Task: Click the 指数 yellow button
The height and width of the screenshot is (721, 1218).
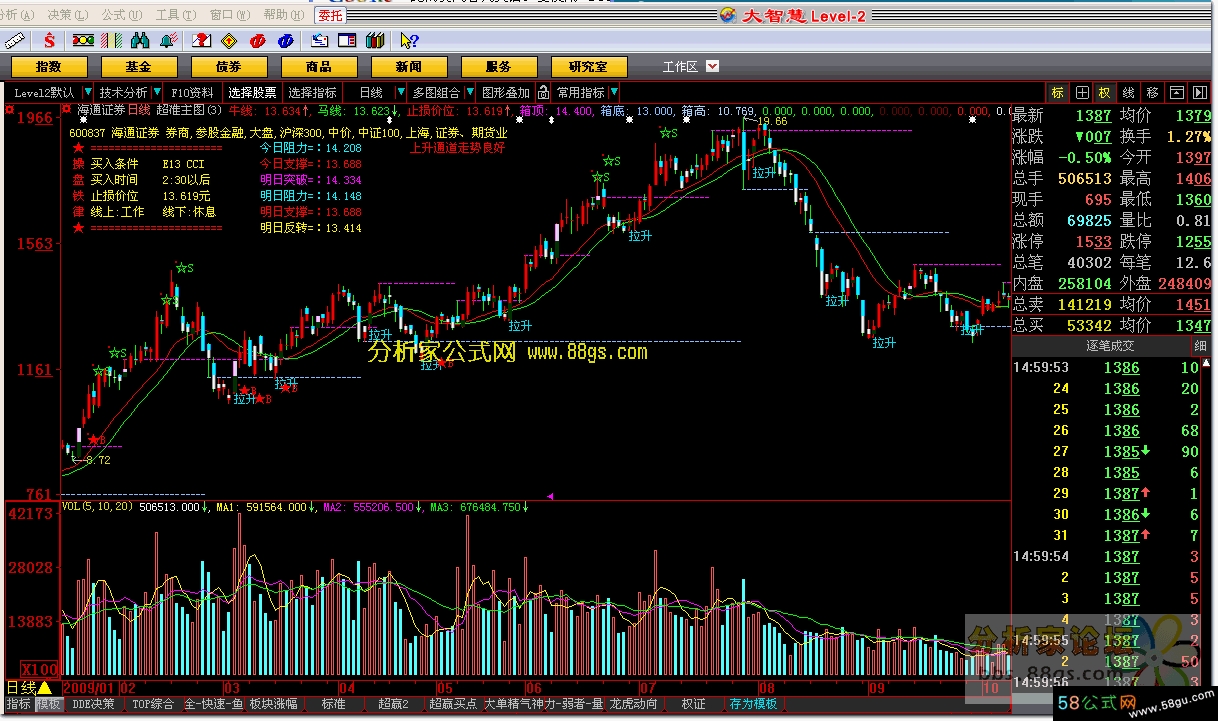Action: [x=48, y=67]
